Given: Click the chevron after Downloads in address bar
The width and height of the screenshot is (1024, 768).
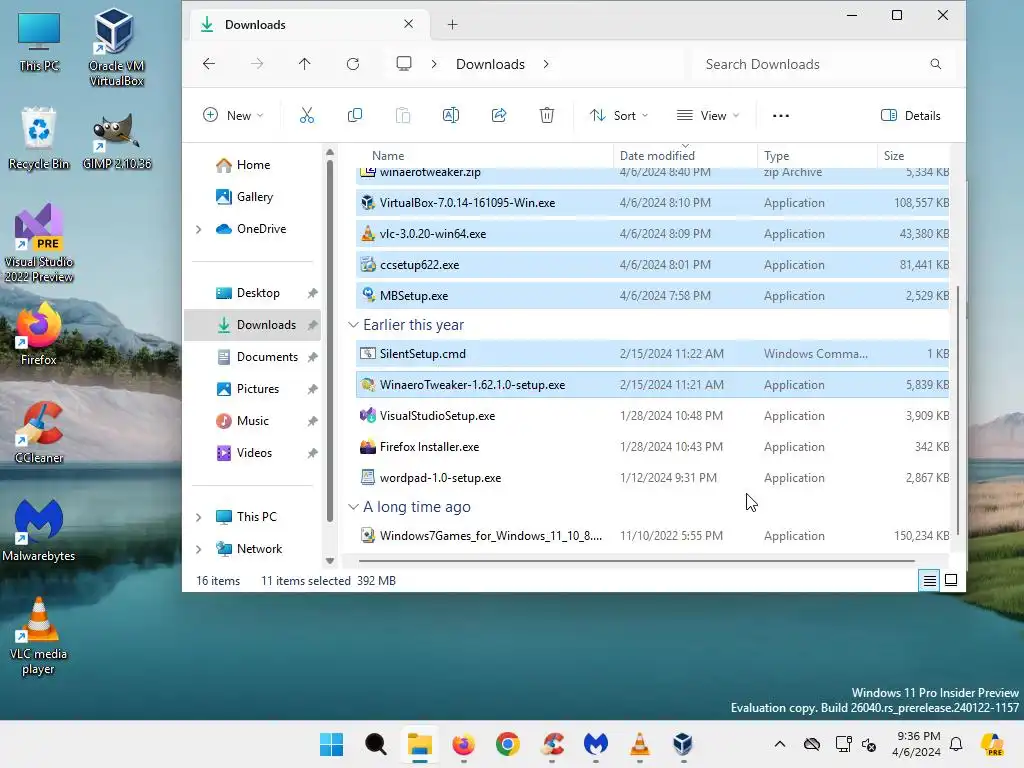Looking at the screenshot, I should point(546,64).
